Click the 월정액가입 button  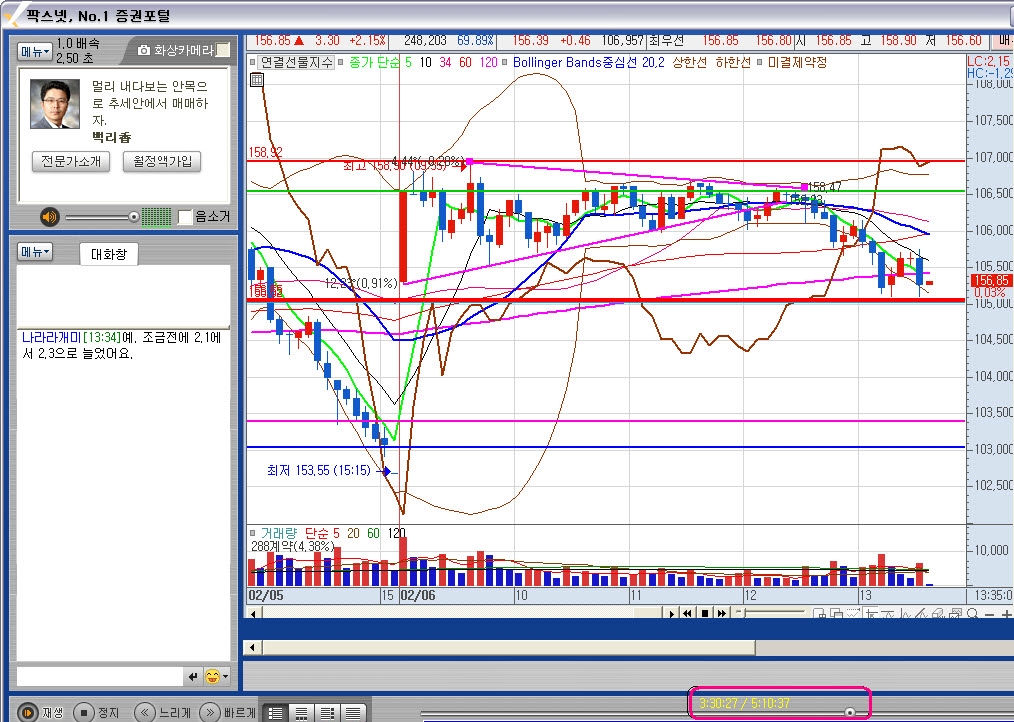tap(162, 161)
